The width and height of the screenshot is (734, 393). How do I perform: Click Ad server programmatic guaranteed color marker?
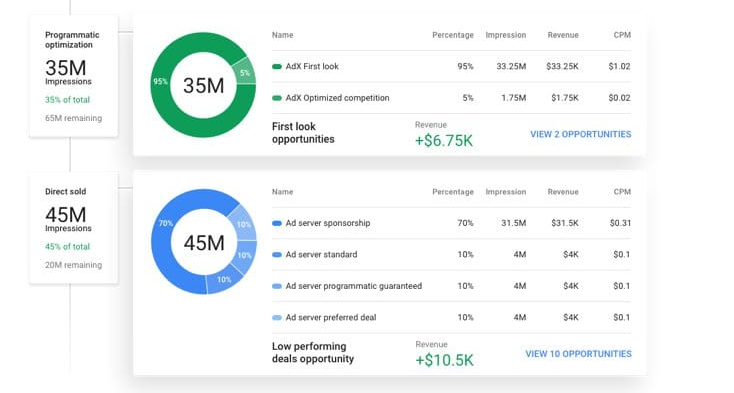click(277, 286)
